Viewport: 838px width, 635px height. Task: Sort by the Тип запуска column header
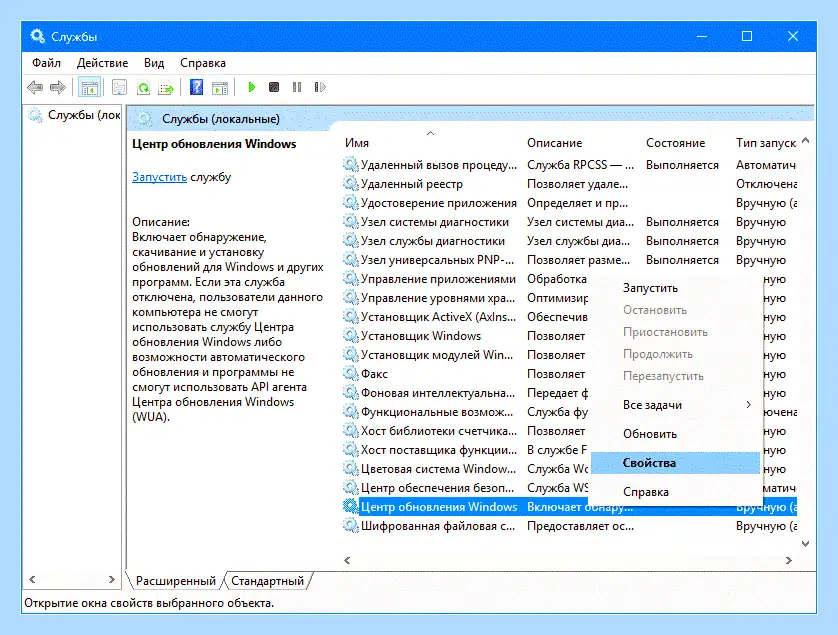[765, 143]
